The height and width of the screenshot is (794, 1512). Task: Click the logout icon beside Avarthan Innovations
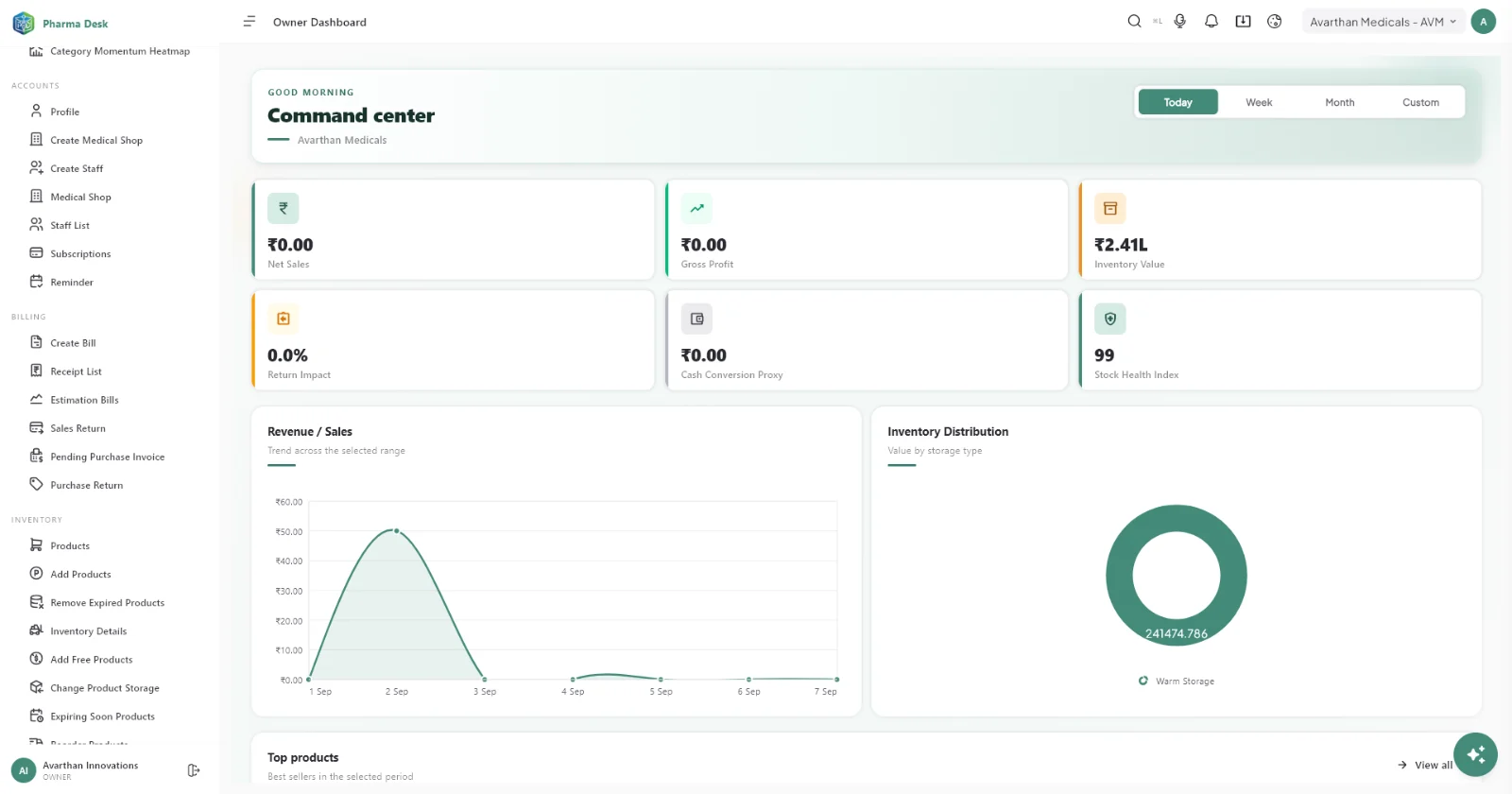194,770
